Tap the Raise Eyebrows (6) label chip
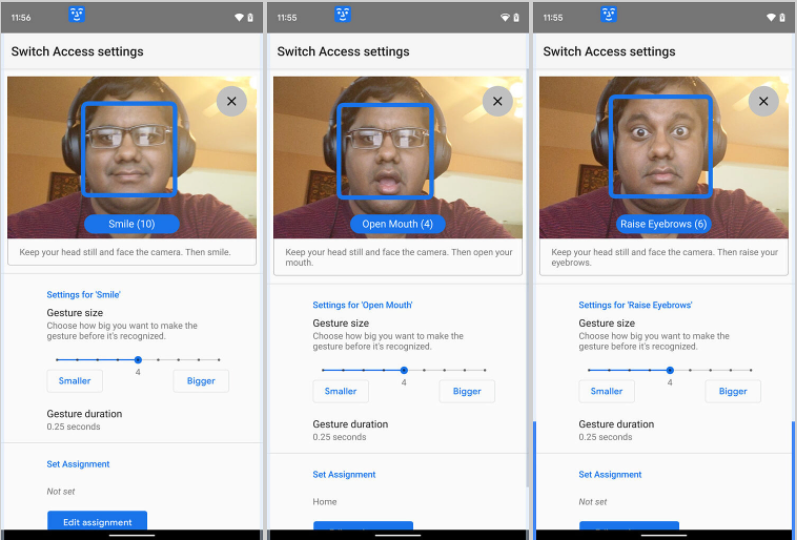This screenshot has height=540, width=797. (663, 224)
